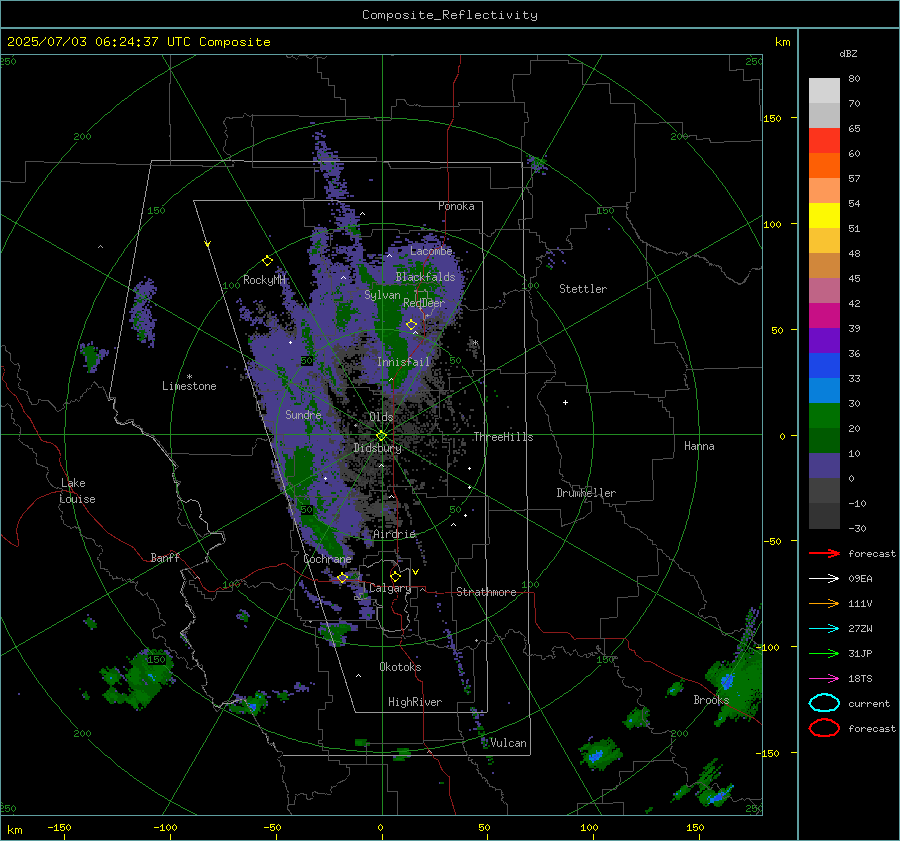Click the Ponoka label
This screenshot has width=900, height=841.
456,206
